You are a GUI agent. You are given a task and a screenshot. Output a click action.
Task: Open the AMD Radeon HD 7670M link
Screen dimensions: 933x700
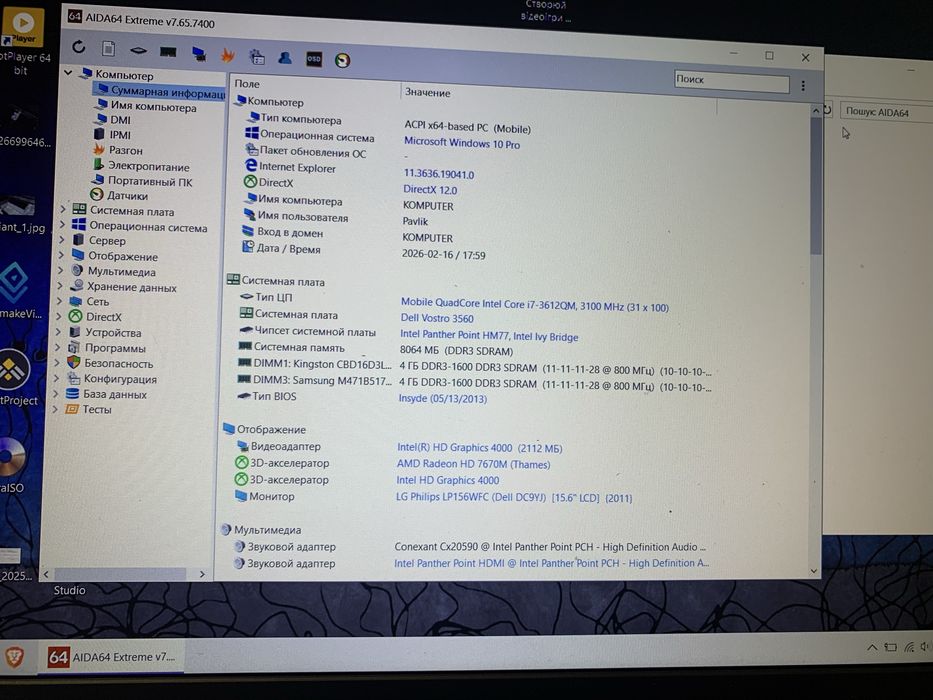473,464
